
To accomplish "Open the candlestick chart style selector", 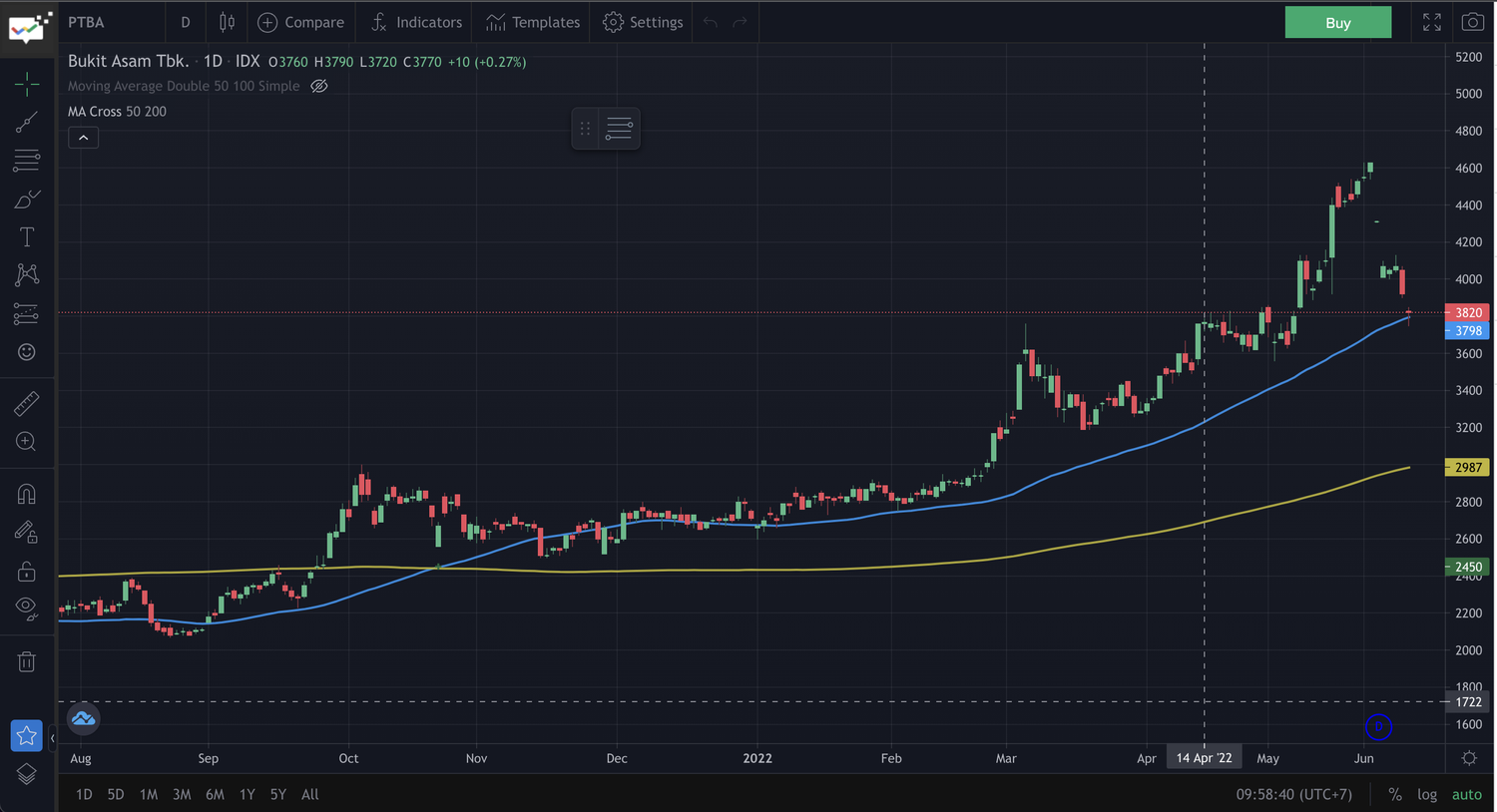I will [227, 21].
